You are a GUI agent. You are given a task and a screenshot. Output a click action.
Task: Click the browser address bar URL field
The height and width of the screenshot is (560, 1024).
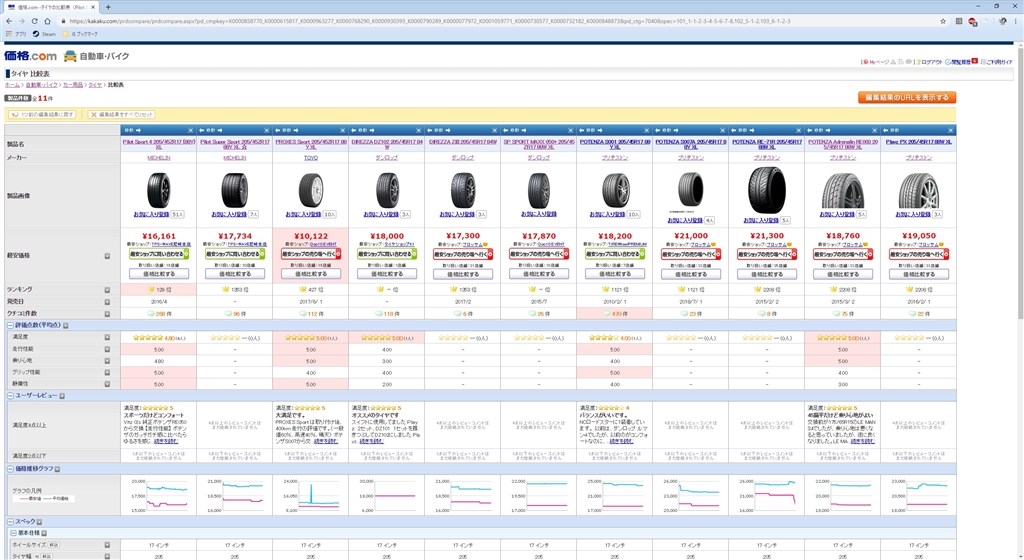(500, 20)
